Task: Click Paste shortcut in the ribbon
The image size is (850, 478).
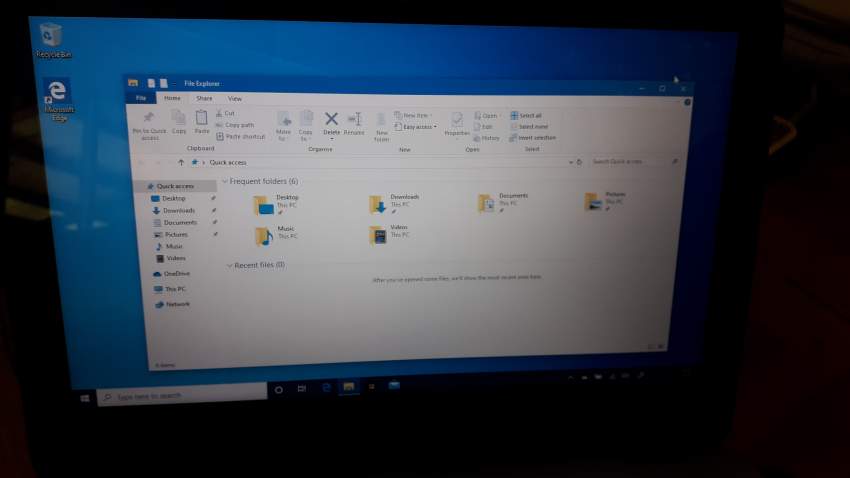Action: click(x=241, y=137)
